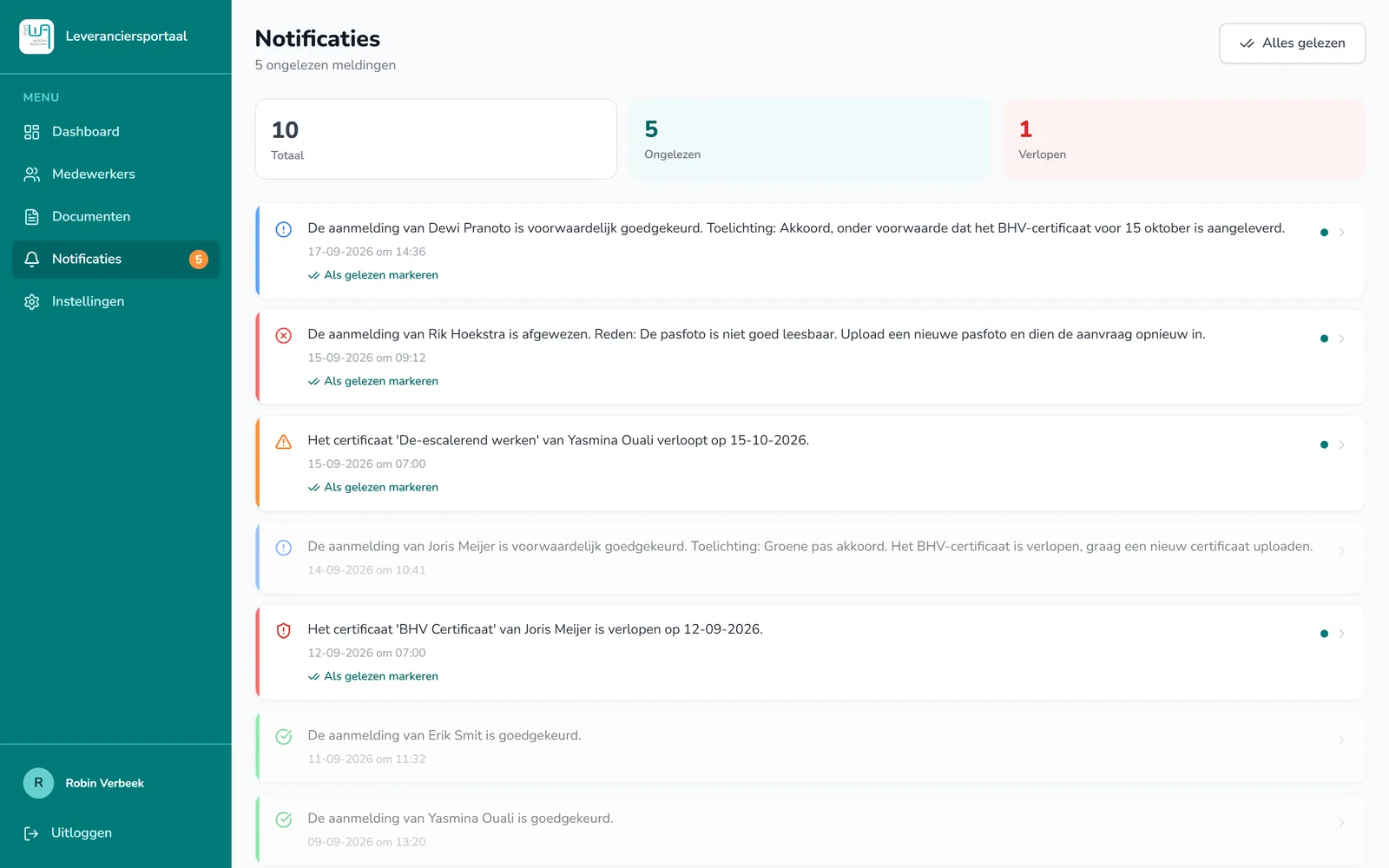The width and height of the screenshot is (1389, 868).
Task: Click timestamp '14-09-2026 om 10:41'
Action: pyautogui.click(x=366, y=570)
